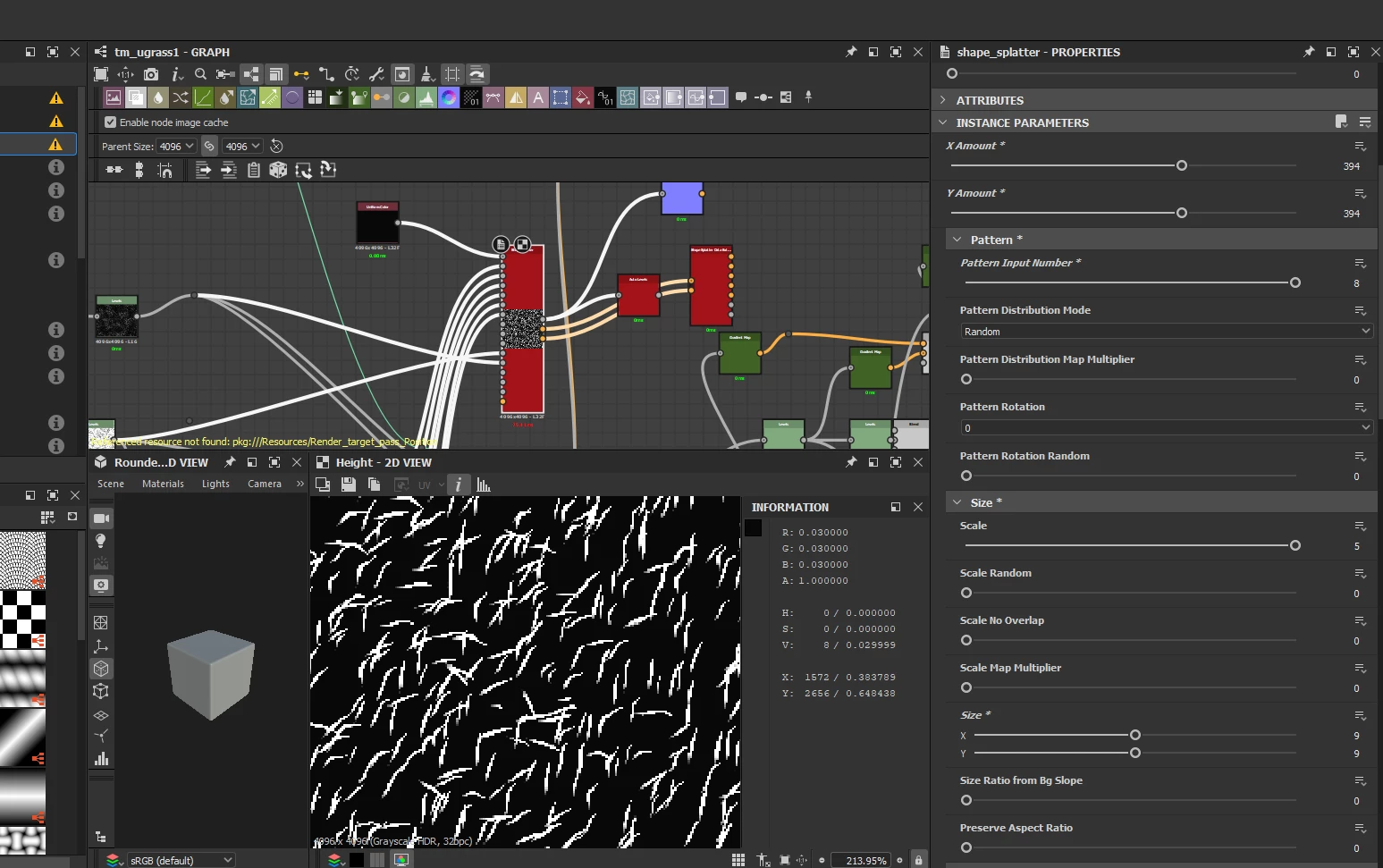Click the magnifier search icon in graph toolbar

point(201,74)
